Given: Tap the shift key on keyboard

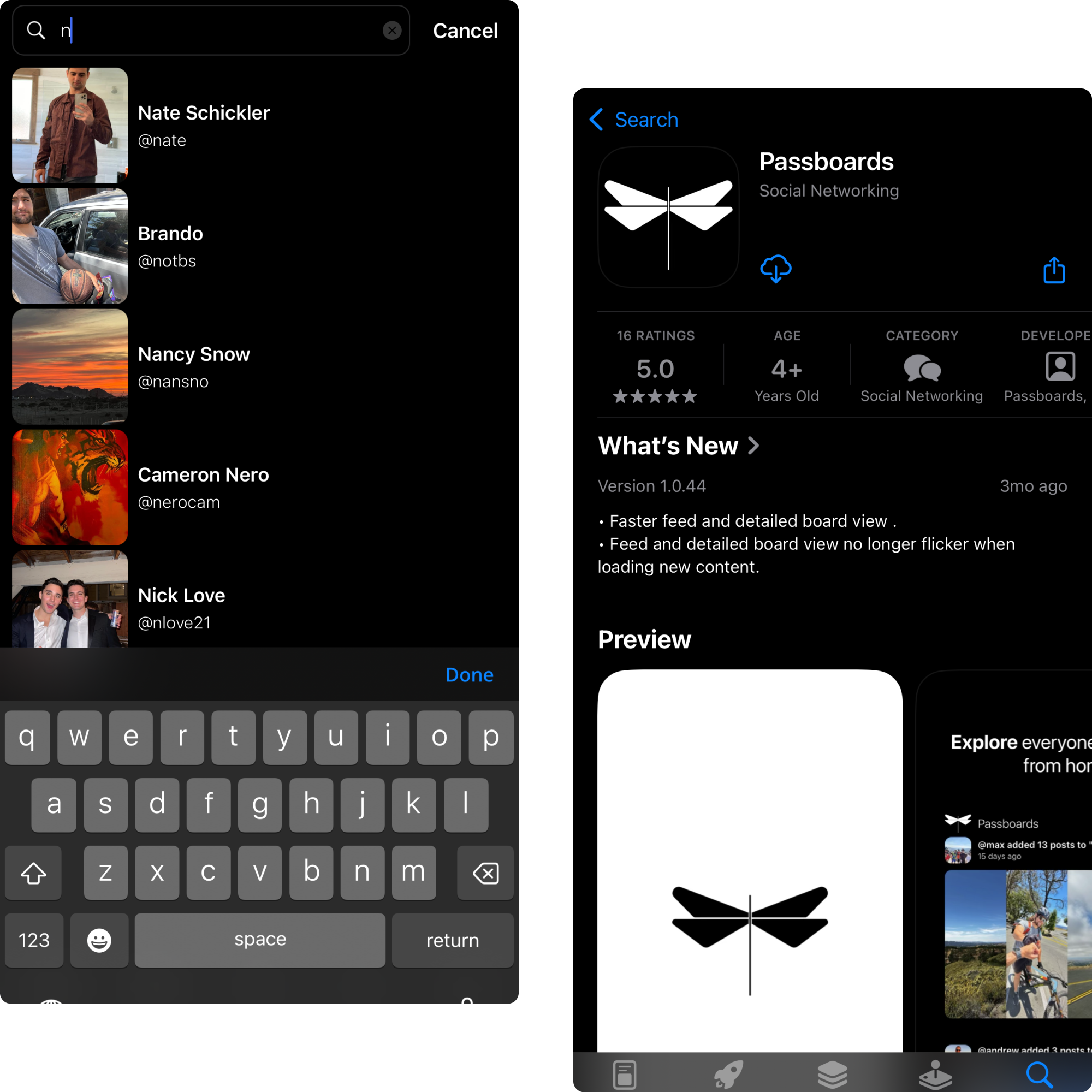Looking at the screenshot, I should point(33,872).
